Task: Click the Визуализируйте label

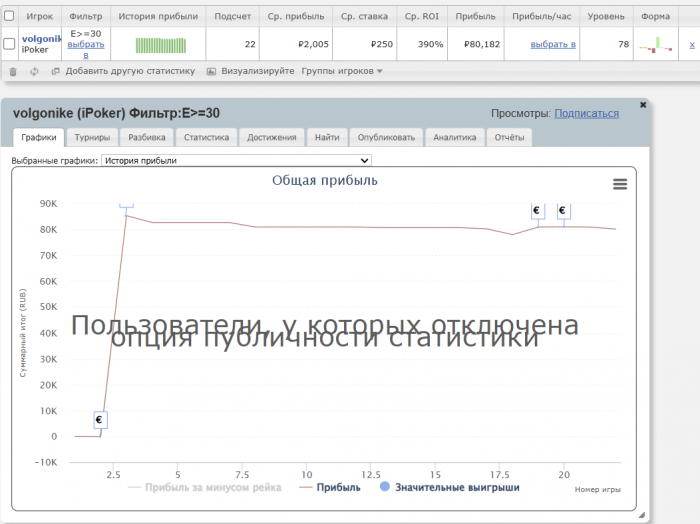Action: [258, 71]
